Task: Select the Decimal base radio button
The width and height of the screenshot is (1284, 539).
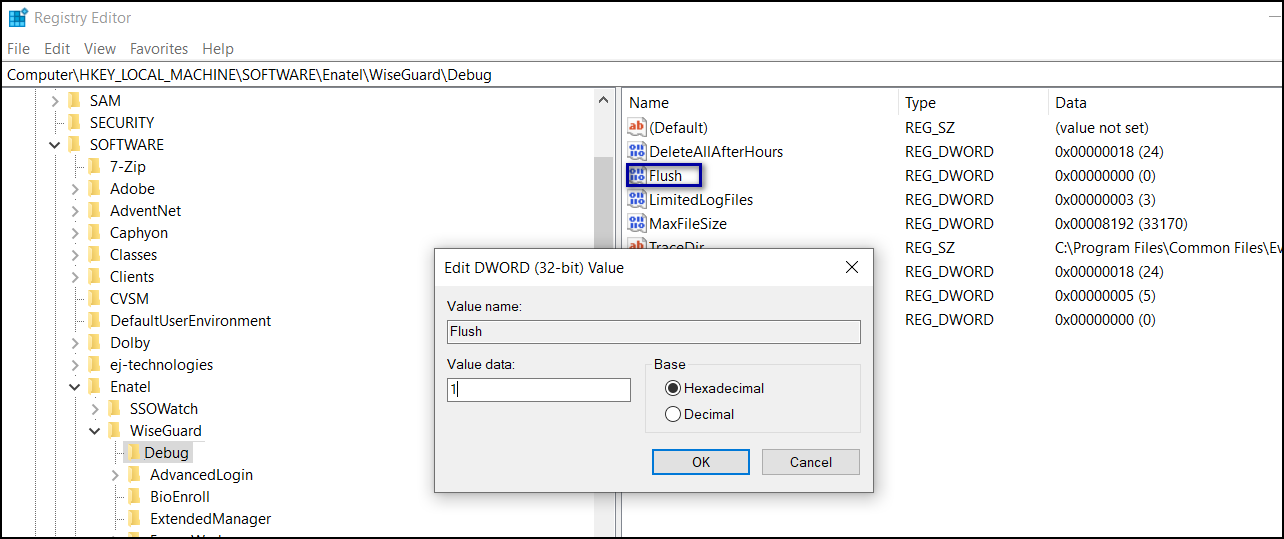Action: pyautogui.click(x=673, y=414)
